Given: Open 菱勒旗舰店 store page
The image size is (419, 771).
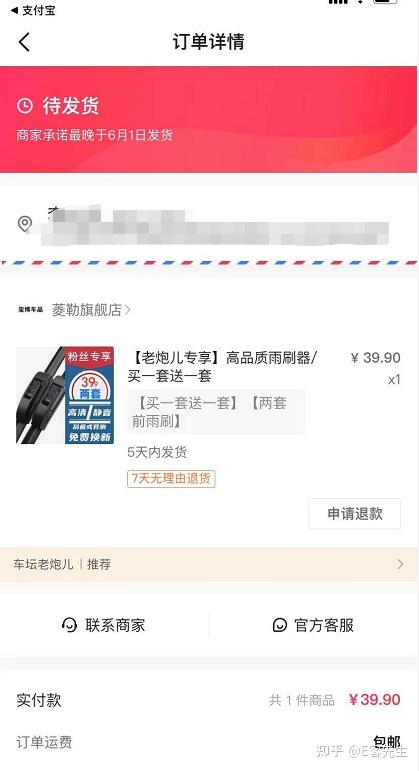Looking at the screenshot, I should point(87,309).
